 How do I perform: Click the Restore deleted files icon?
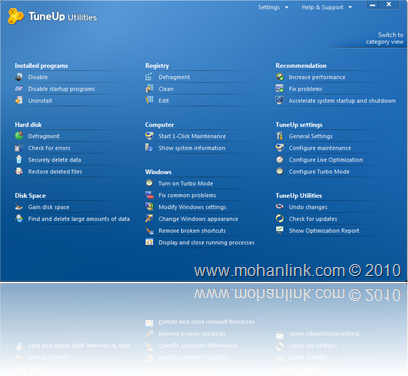coord(19,171)
